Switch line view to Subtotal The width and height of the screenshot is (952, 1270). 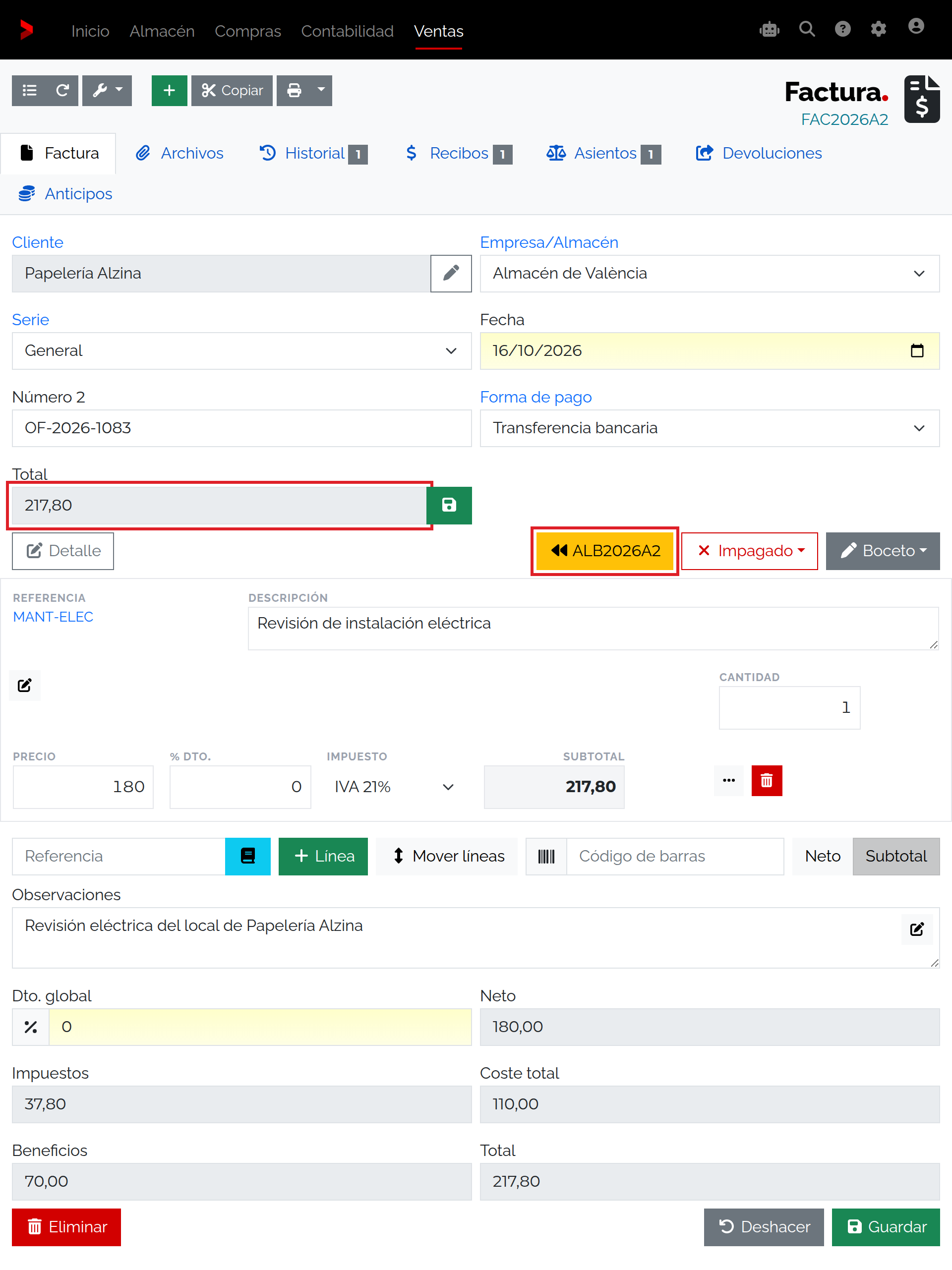(x=896, y=856)
